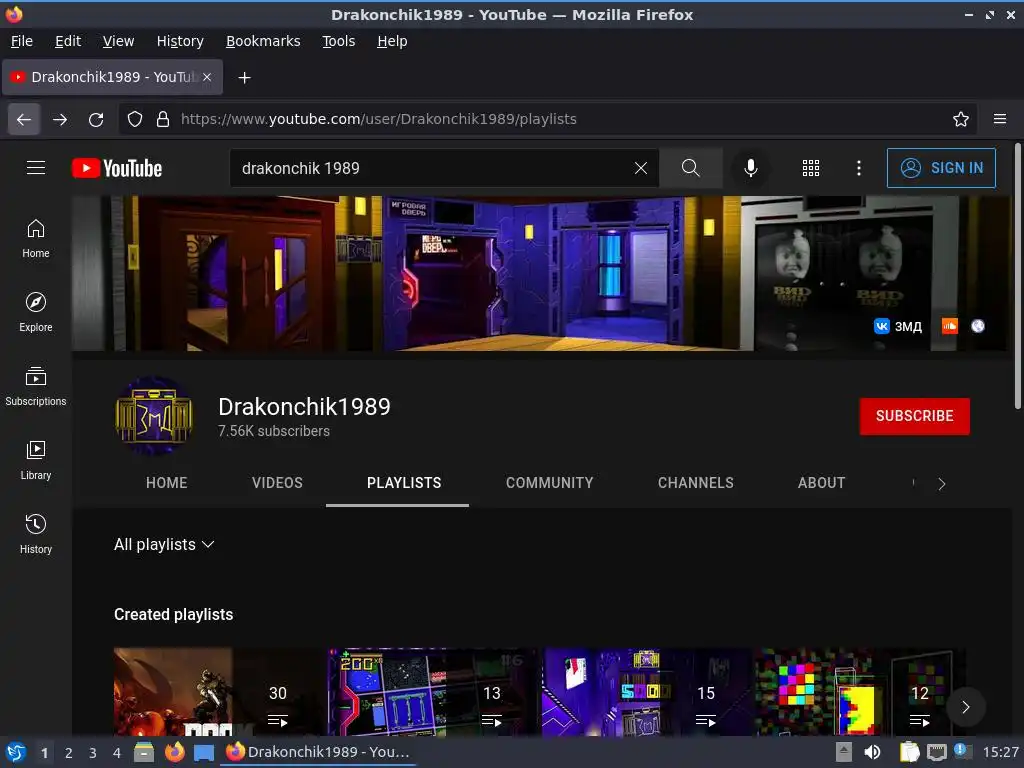Click the Created playlists heading
This screenshot has height=768, width=1024.
point(173,615)
